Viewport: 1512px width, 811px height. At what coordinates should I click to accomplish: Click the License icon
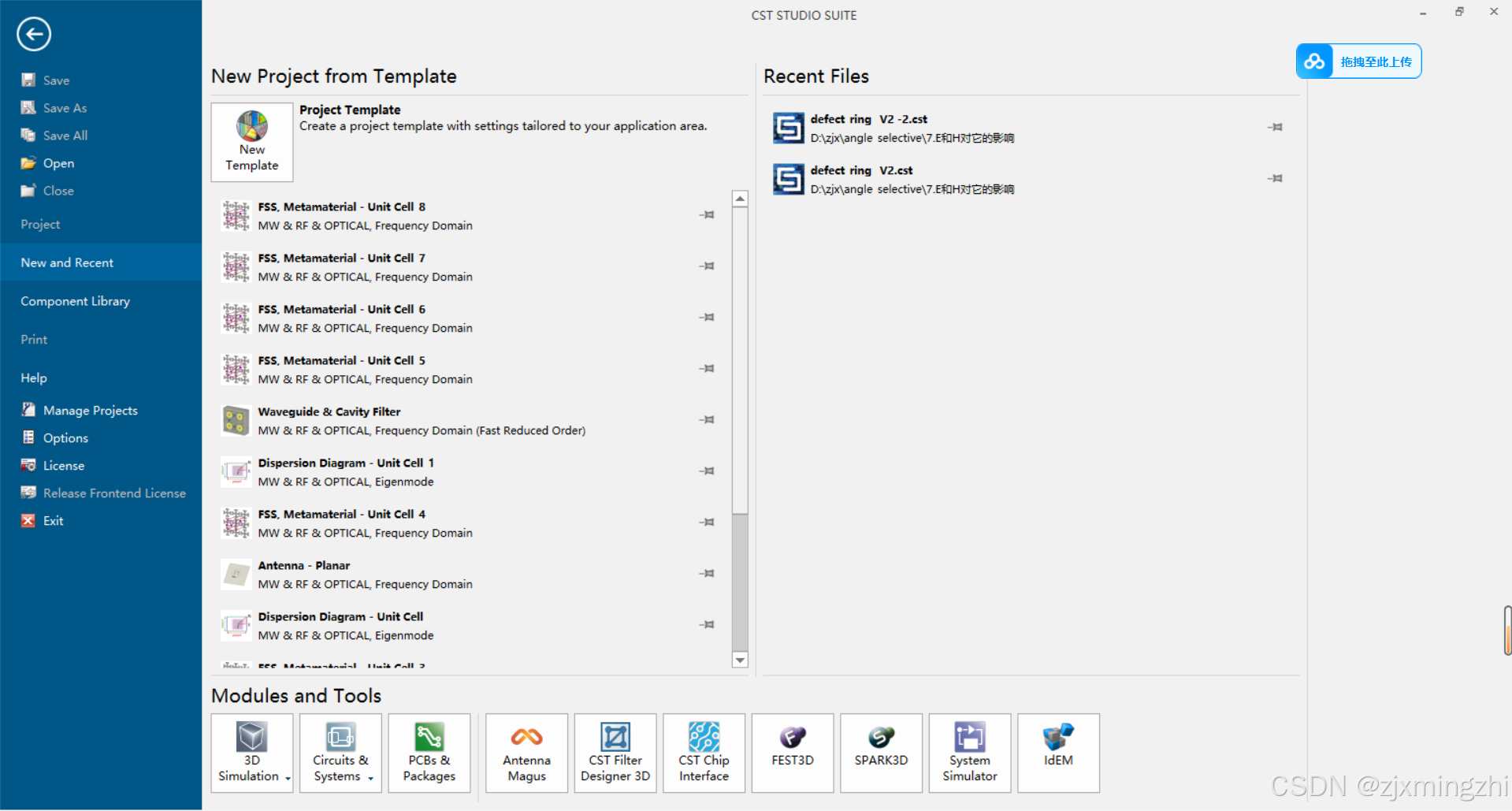28,465
